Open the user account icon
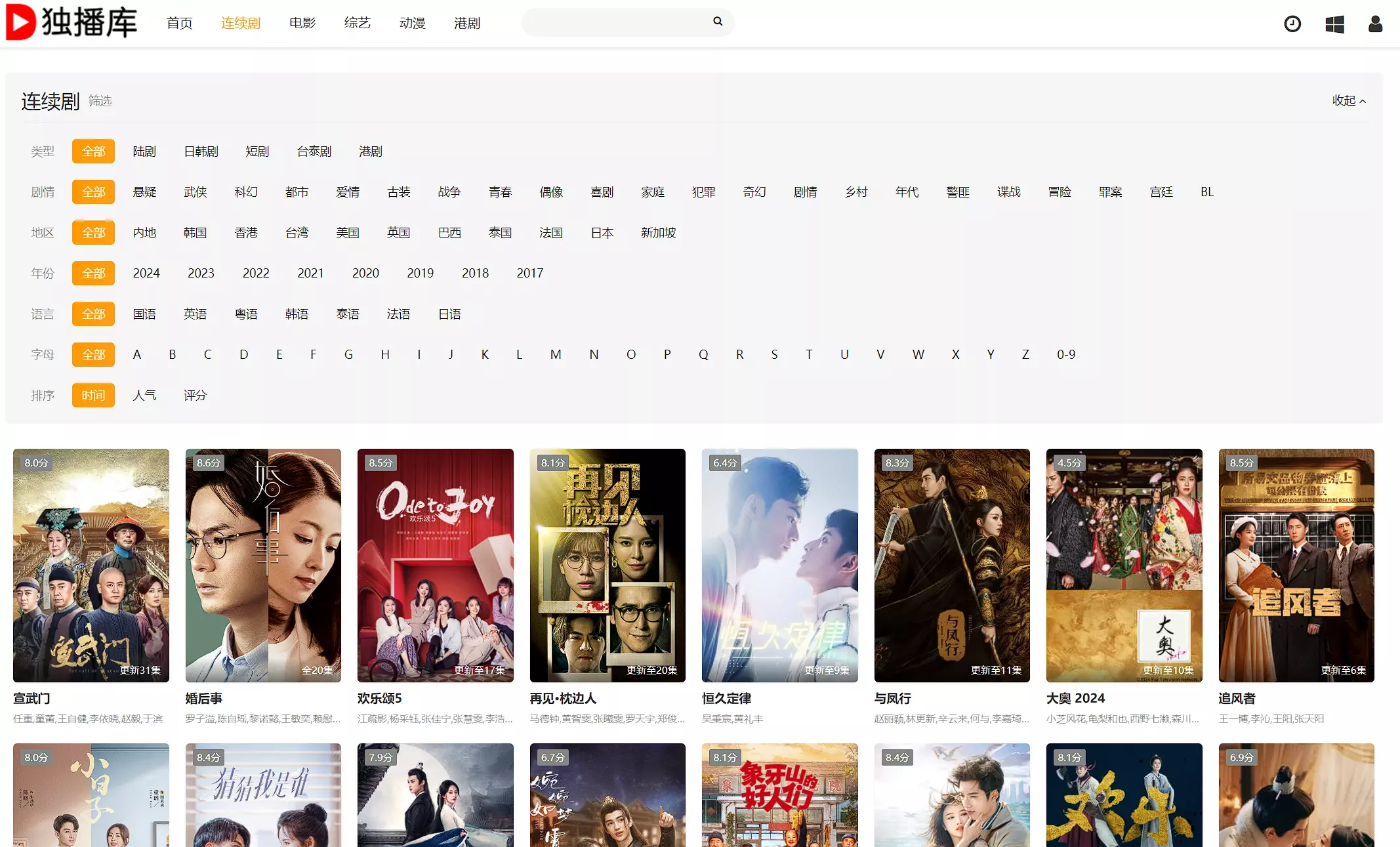Image resolution: width=1400 pixels, height=847 pixels. (x=1375, y=24)
